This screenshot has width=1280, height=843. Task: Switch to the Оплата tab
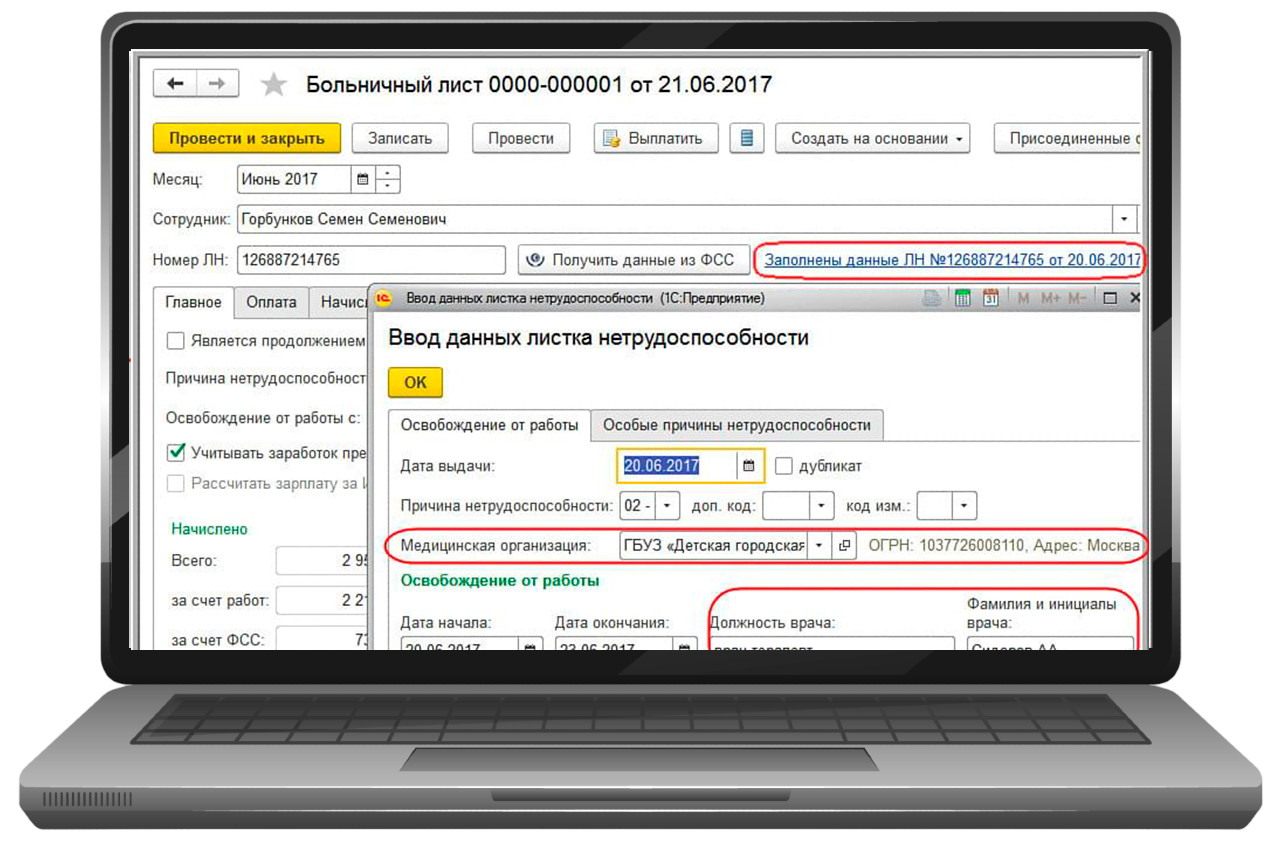271,302
